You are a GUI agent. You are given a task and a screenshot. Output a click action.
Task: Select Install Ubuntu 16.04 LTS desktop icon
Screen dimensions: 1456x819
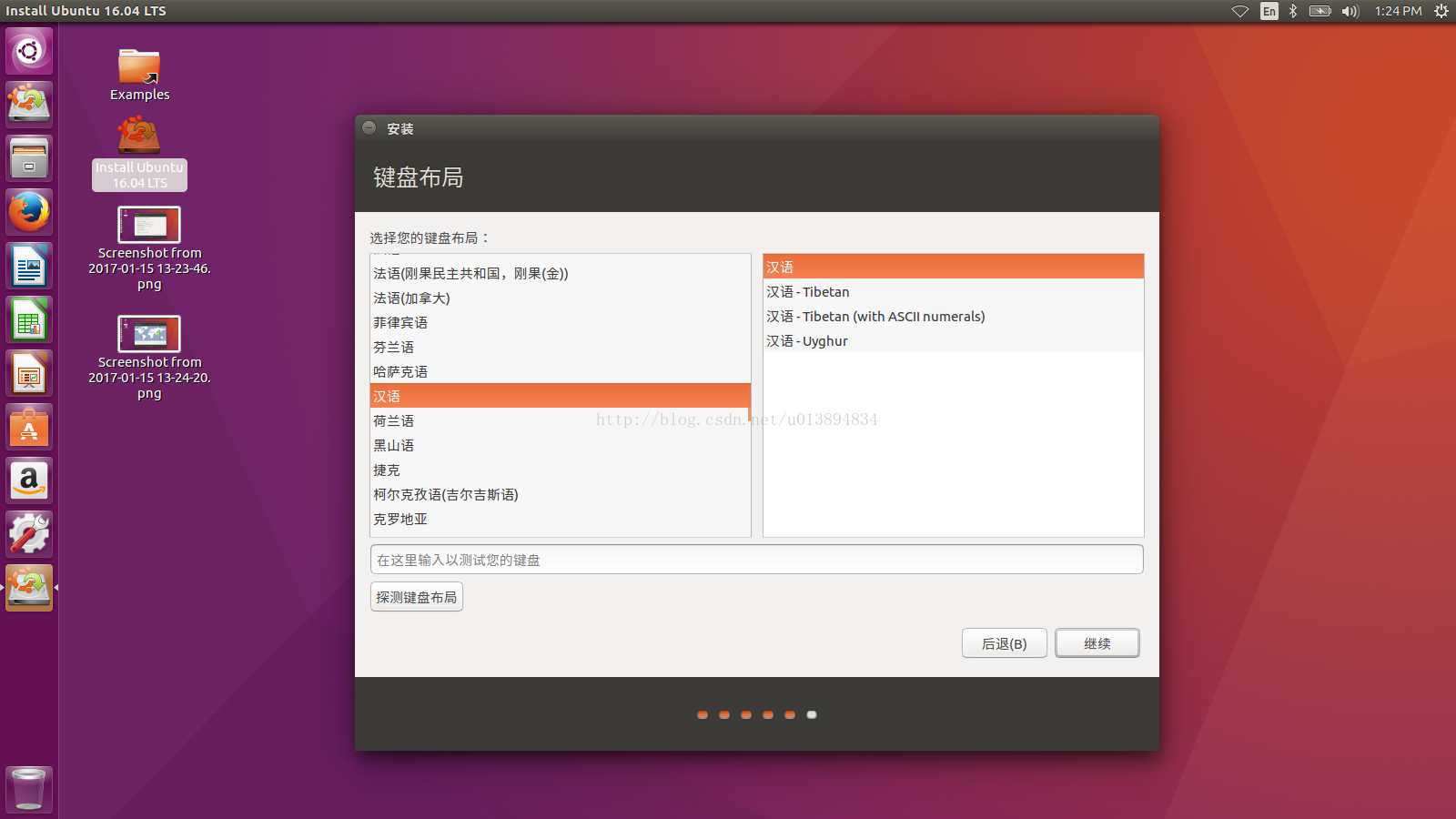pos(139,155)
